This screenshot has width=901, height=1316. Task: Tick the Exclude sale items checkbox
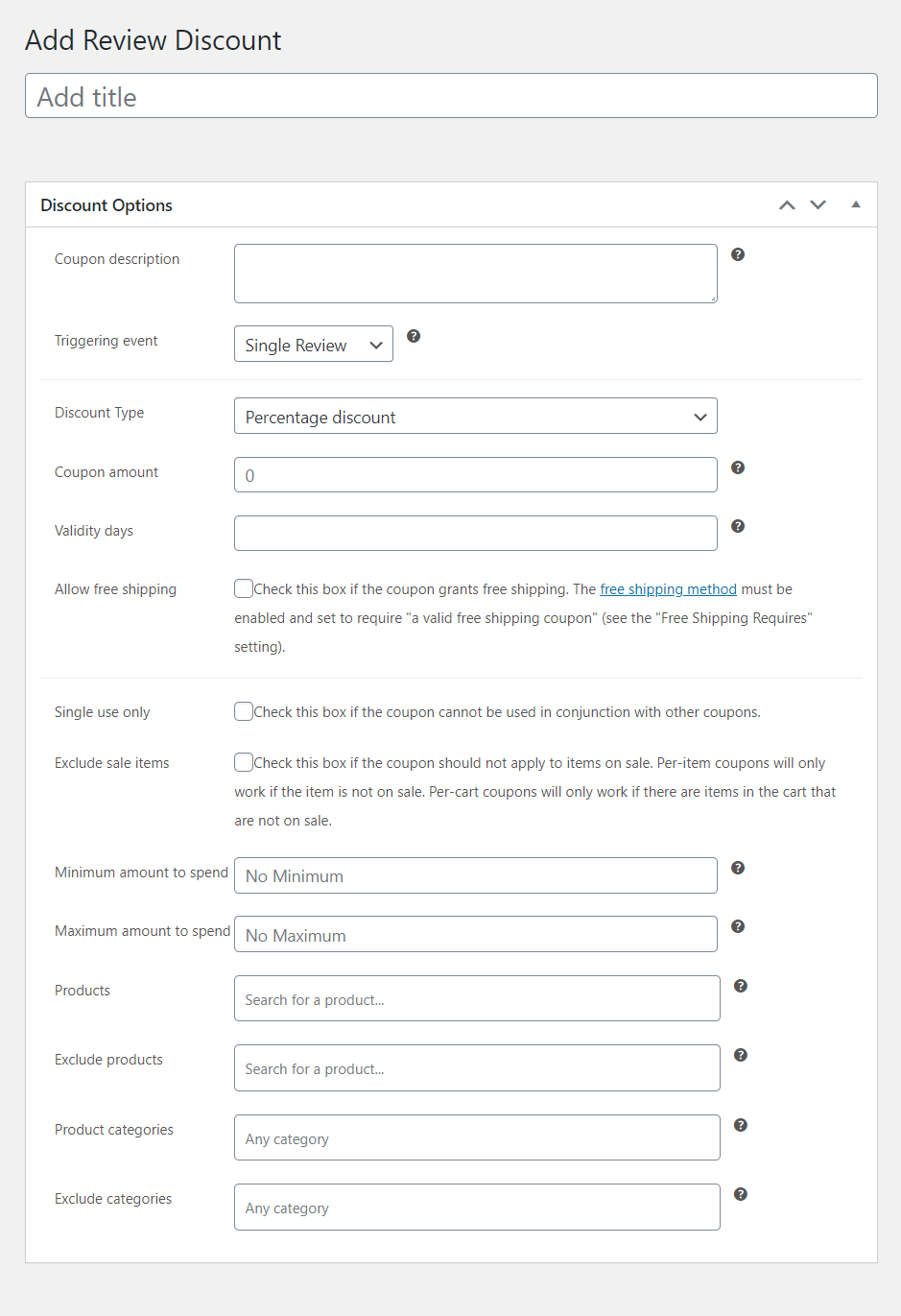(x=244, y=762)
